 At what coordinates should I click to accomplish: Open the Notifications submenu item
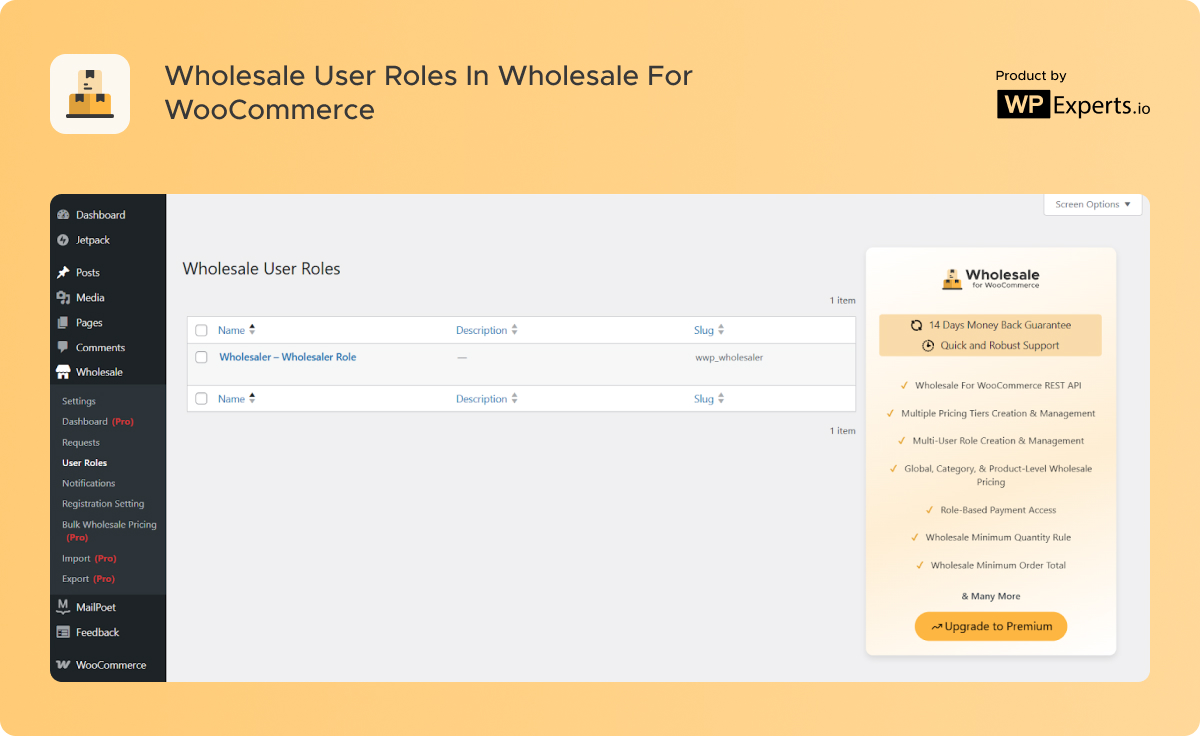pyautogui.click(x=89, y=483)
